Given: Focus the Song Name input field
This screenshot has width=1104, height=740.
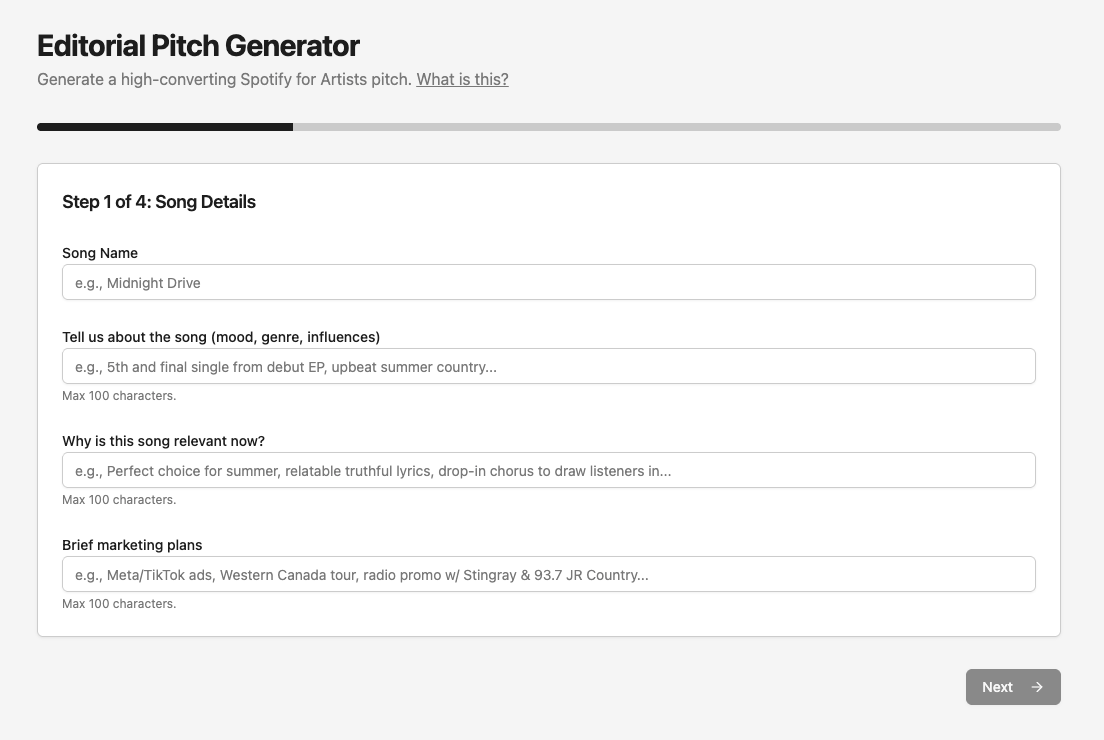Looking at the screenshot, I should pyautogui.click(x=548, y=283).
